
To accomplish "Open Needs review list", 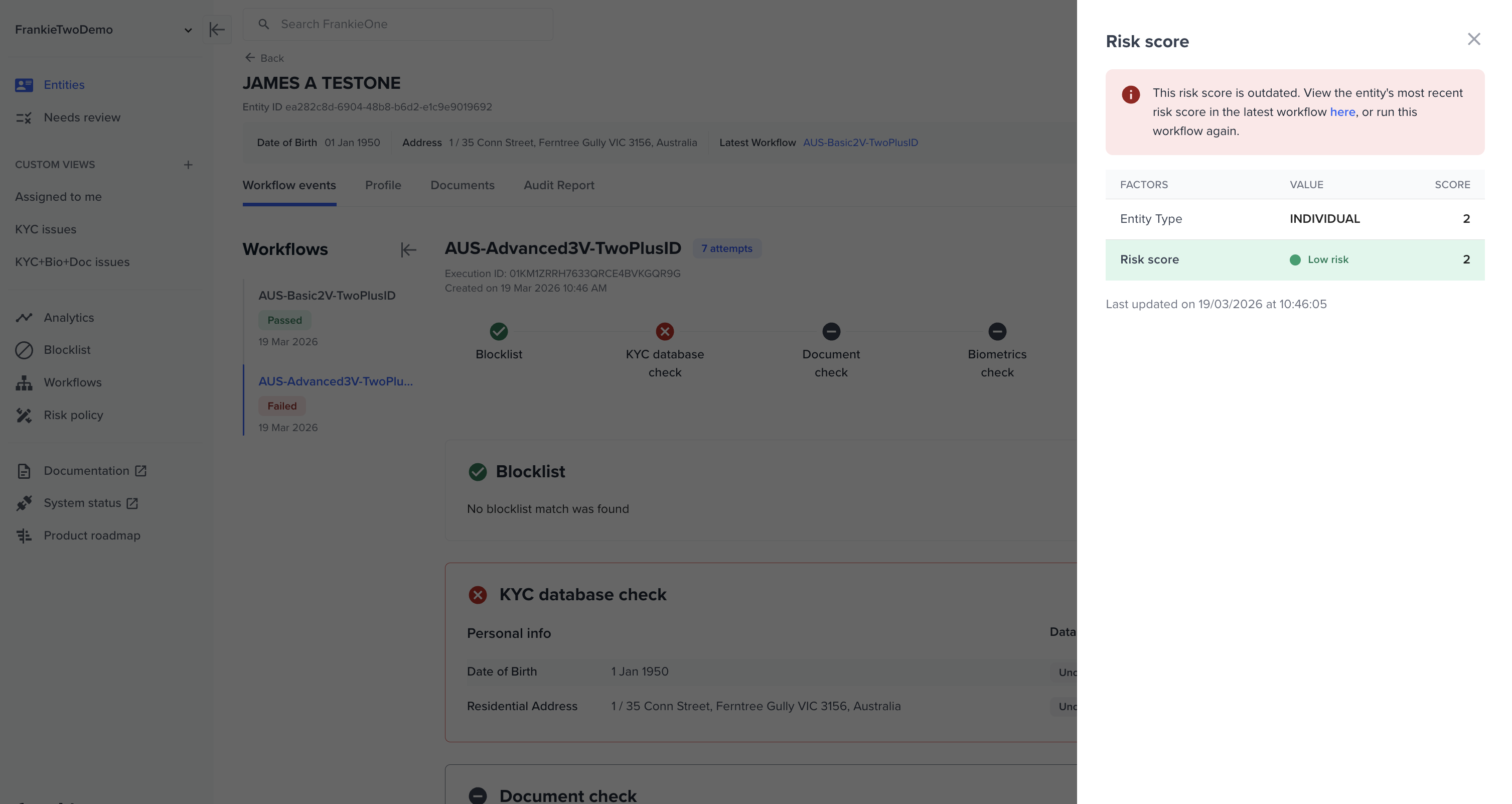I will pyautogui.click(x=82, y=117).
